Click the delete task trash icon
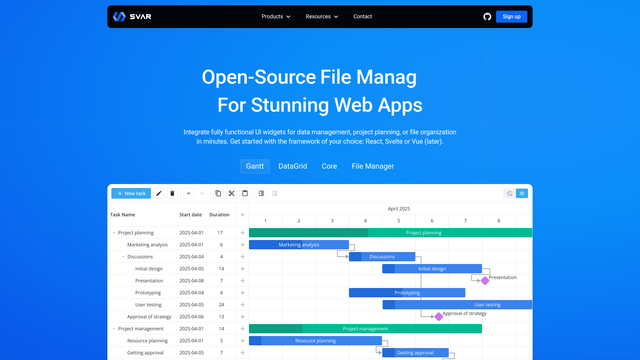 click(172, 193)
